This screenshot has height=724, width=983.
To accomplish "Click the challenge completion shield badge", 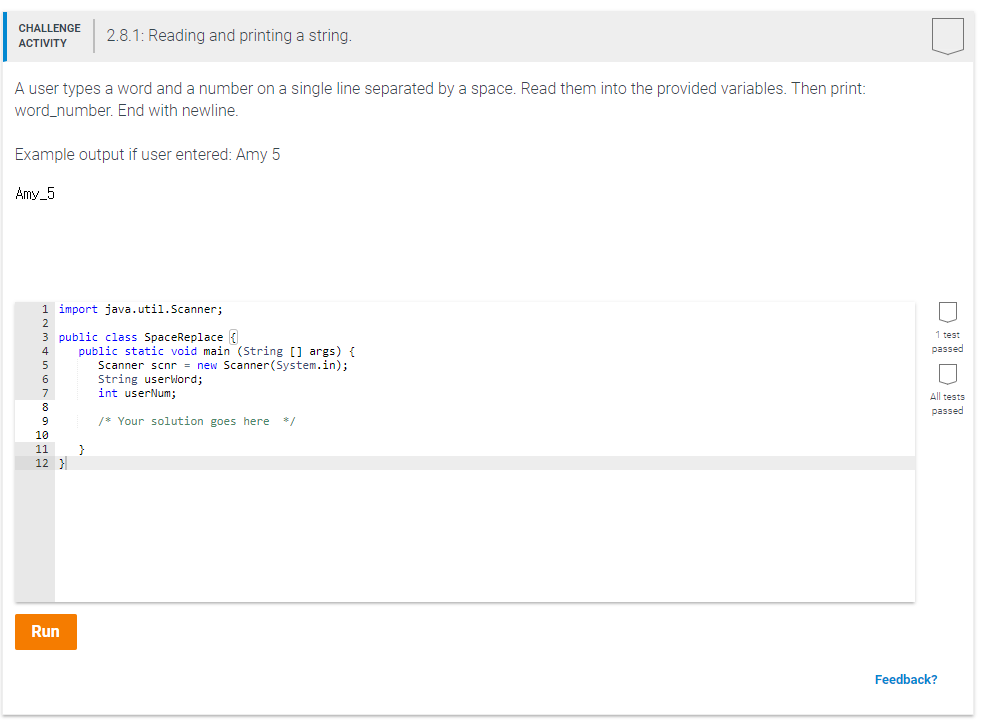I will click(x=947, y=36).
